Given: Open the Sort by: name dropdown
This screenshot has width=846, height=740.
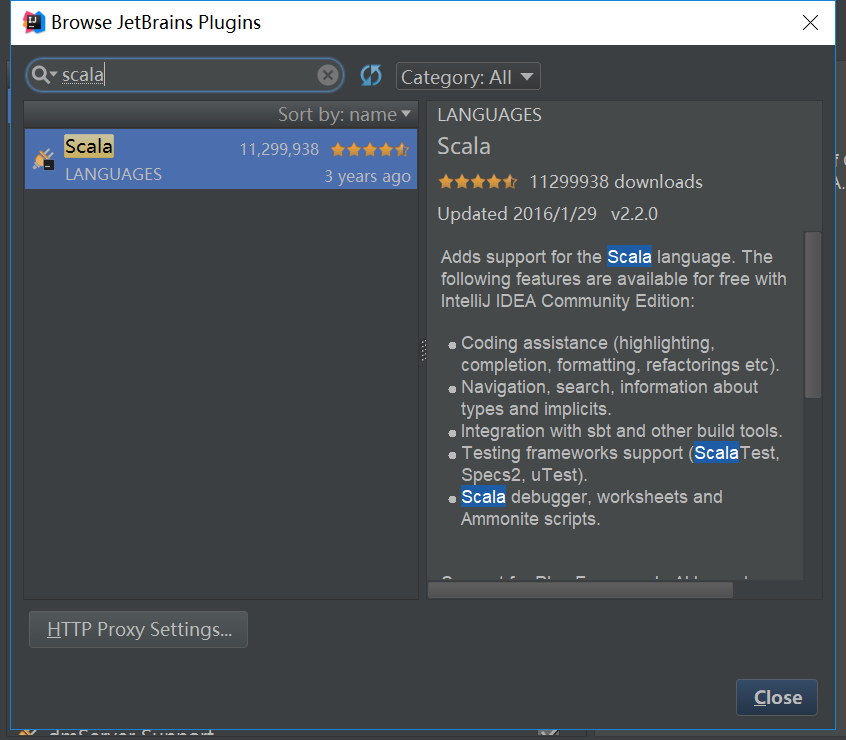Looking at the screenshot, I should [x=344, y=114].
